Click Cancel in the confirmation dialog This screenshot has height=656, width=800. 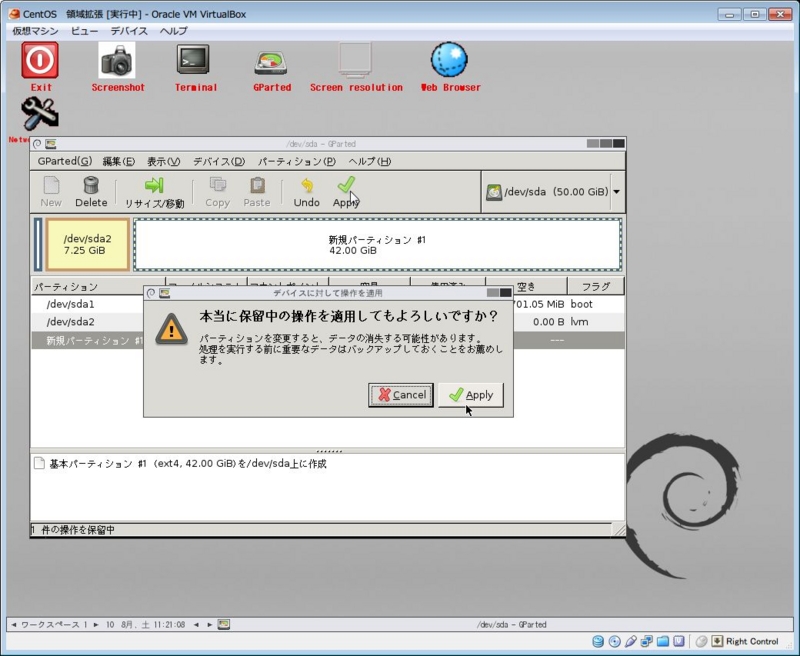pyautogui.click(x=399, y=395)
